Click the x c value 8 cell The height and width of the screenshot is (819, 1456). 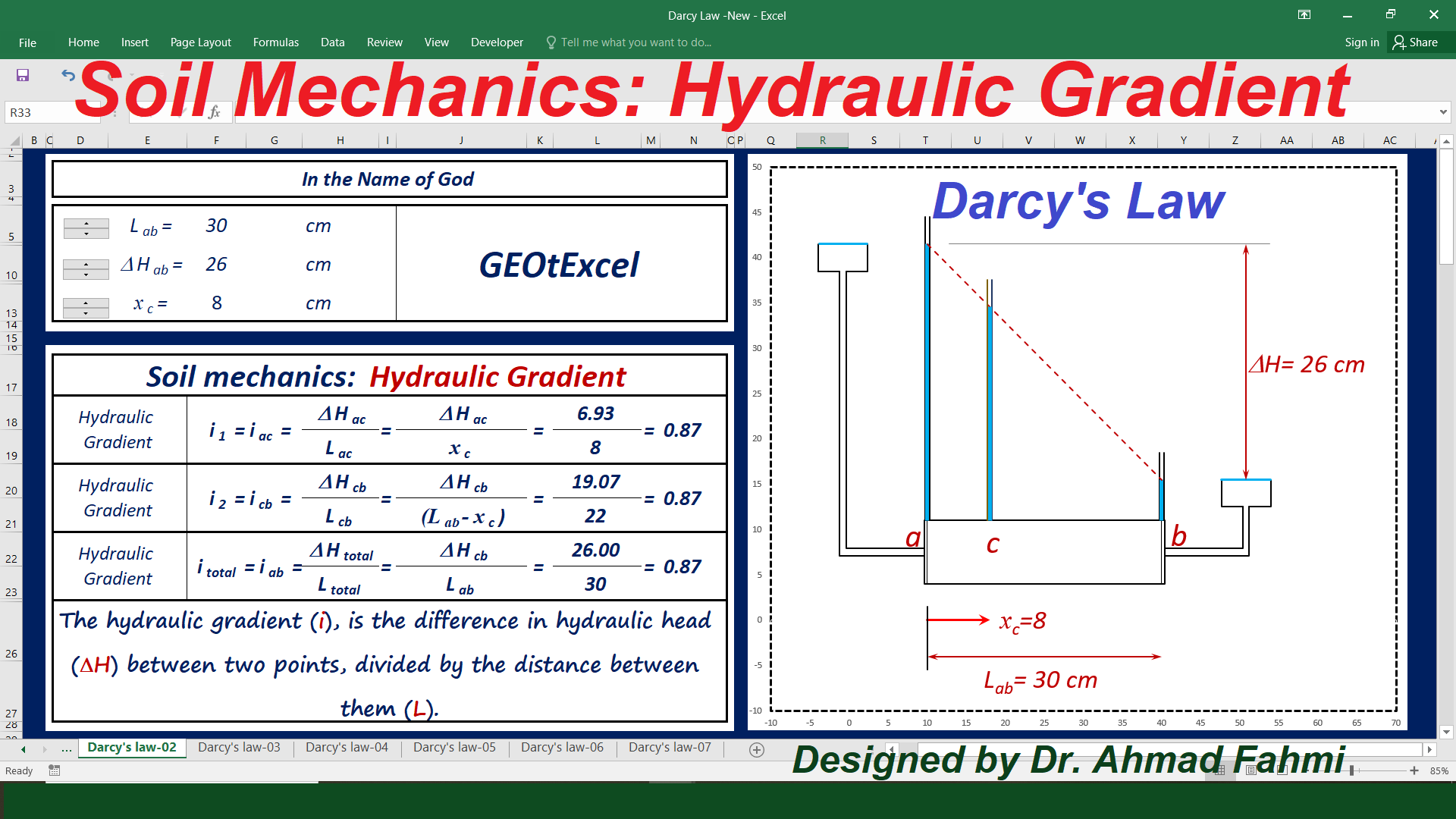pos(217,303)
